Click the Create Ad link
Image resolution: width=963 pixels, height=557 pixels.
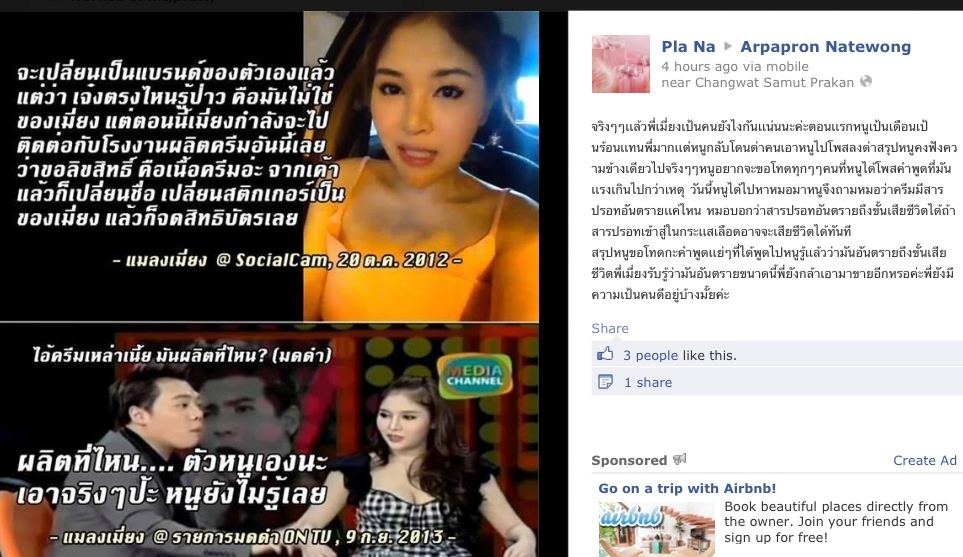(x=924, y=461)
